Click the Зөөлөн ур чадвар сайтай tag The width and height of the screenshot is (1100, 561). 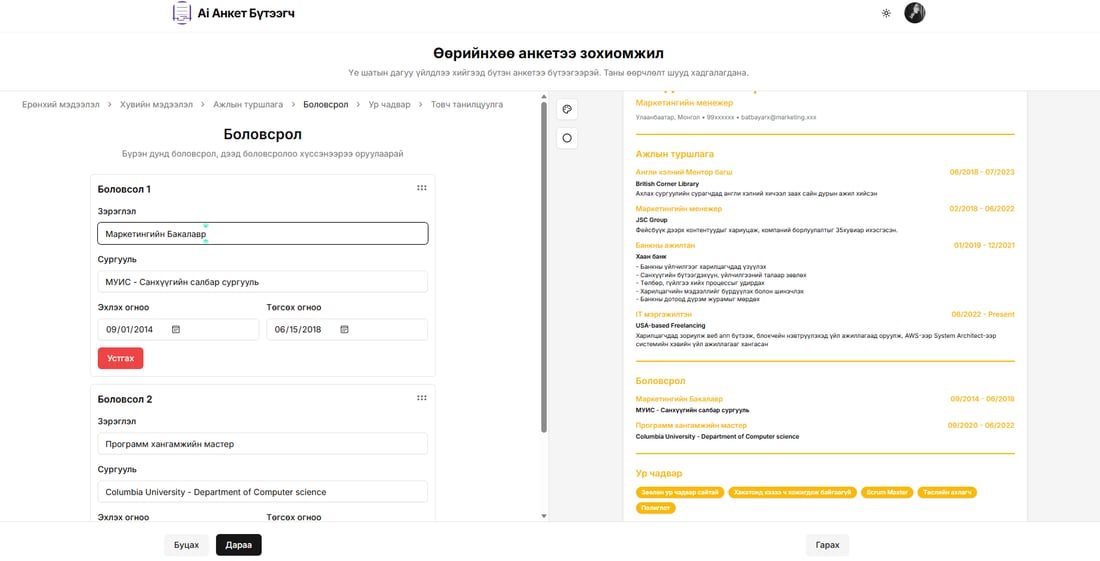(679, 492)
